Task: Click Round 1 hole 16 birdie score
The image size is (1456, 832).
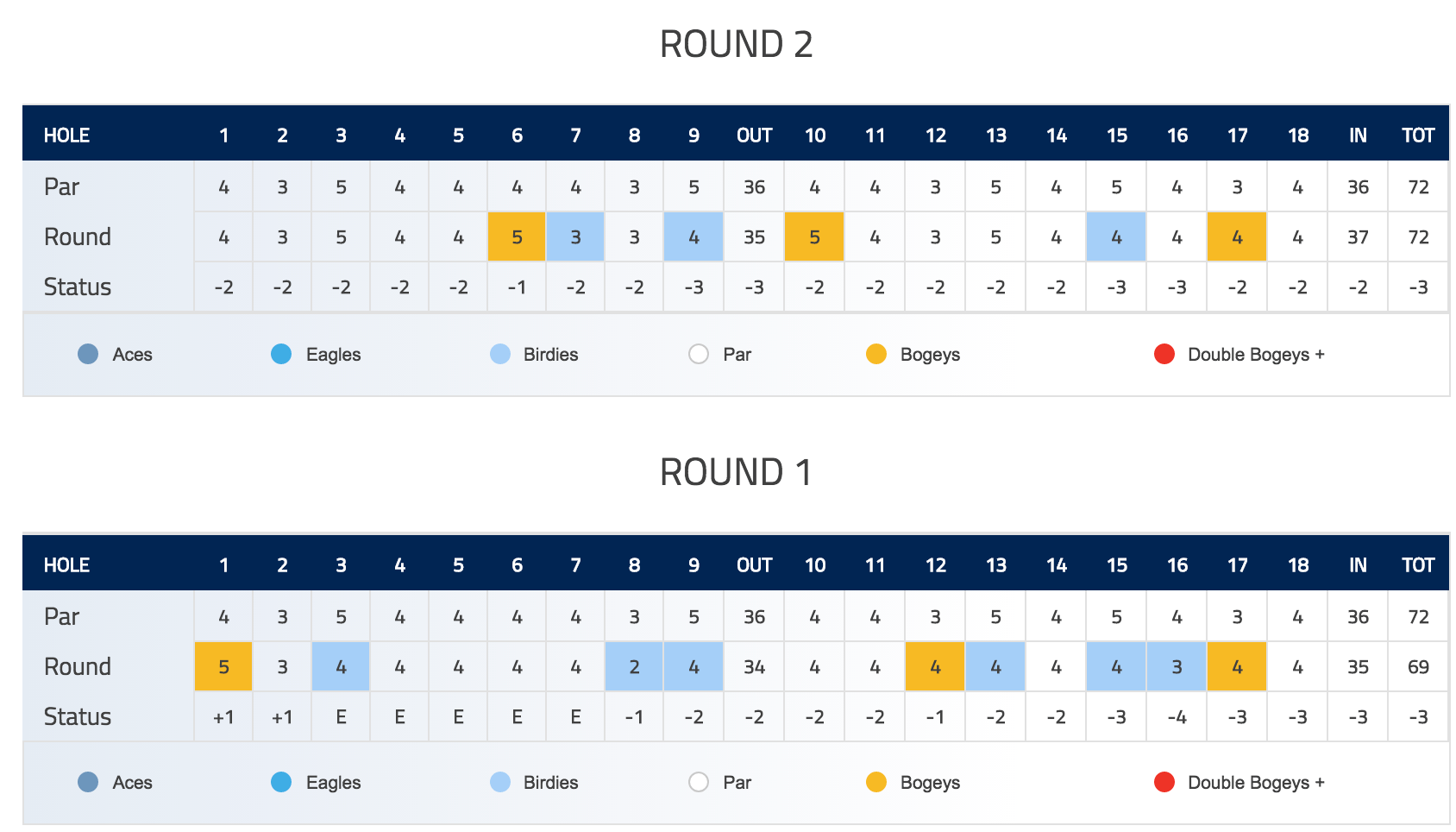Action: (1177, 666)
